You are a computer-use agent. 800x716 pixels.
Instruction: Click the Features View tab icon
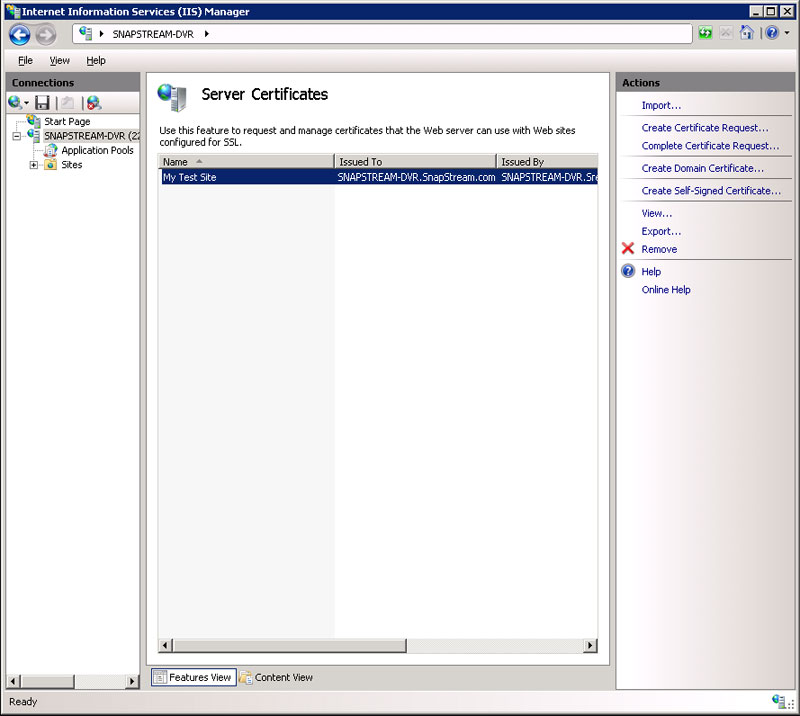coord(160,677)
